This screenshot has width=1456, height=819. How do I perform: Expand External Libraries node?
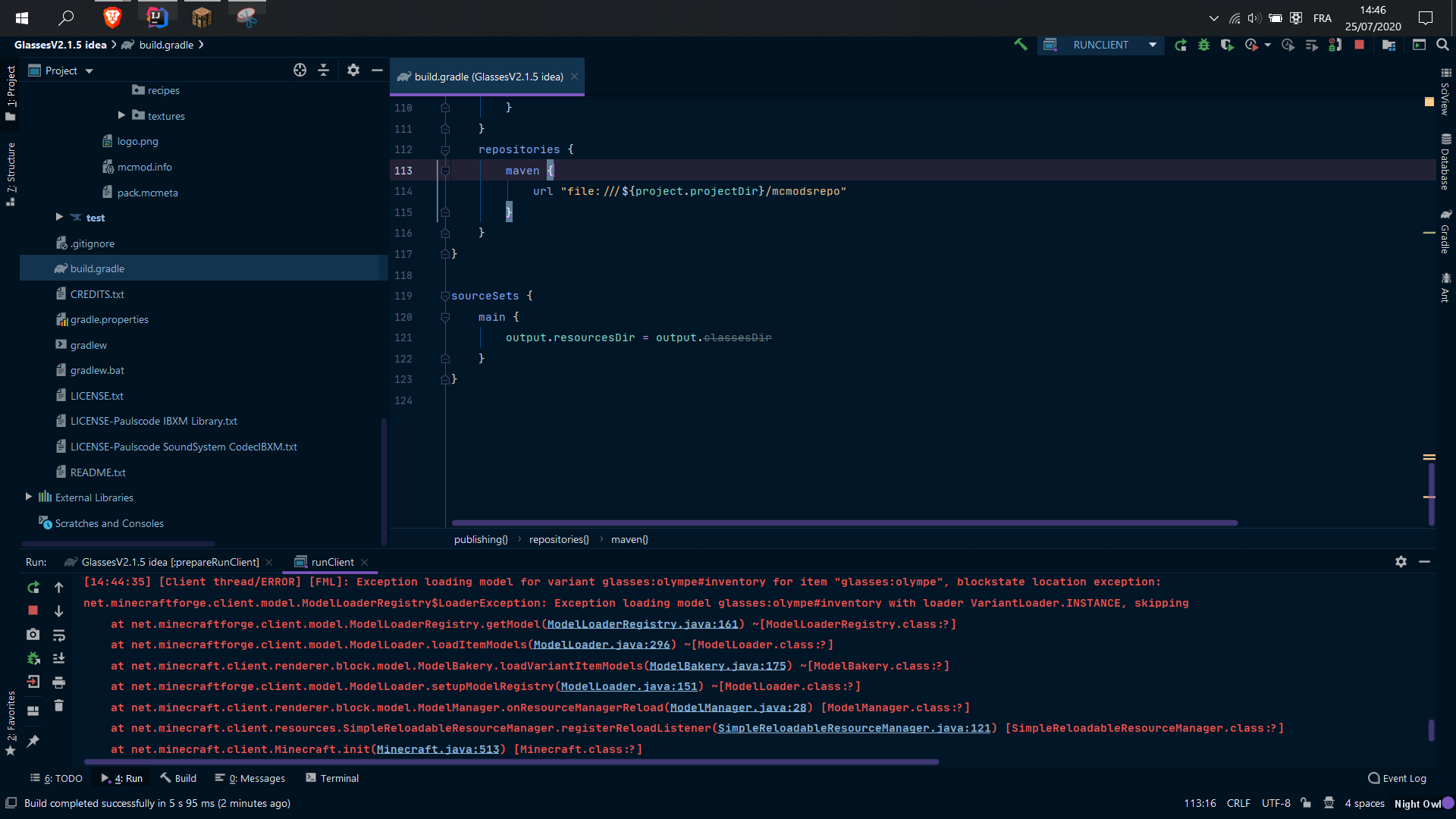click(x=29, y=497)
